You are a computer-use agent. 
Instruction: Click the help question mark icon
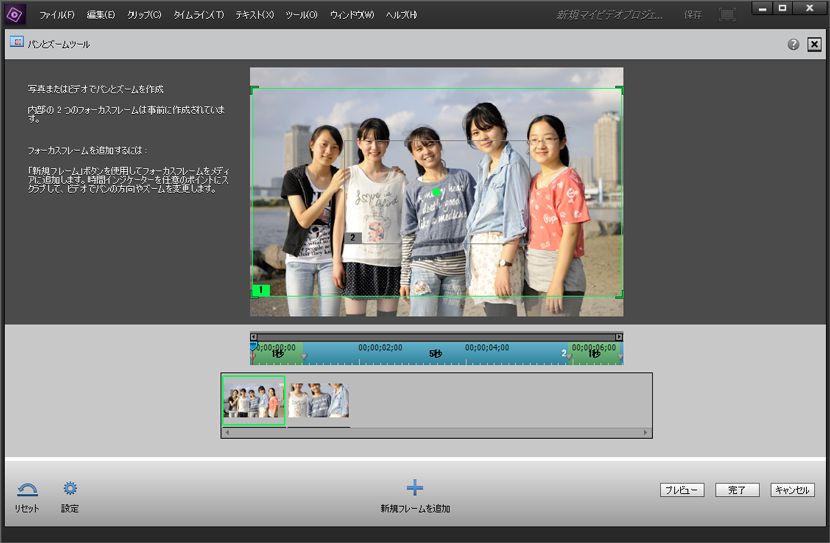793,44
